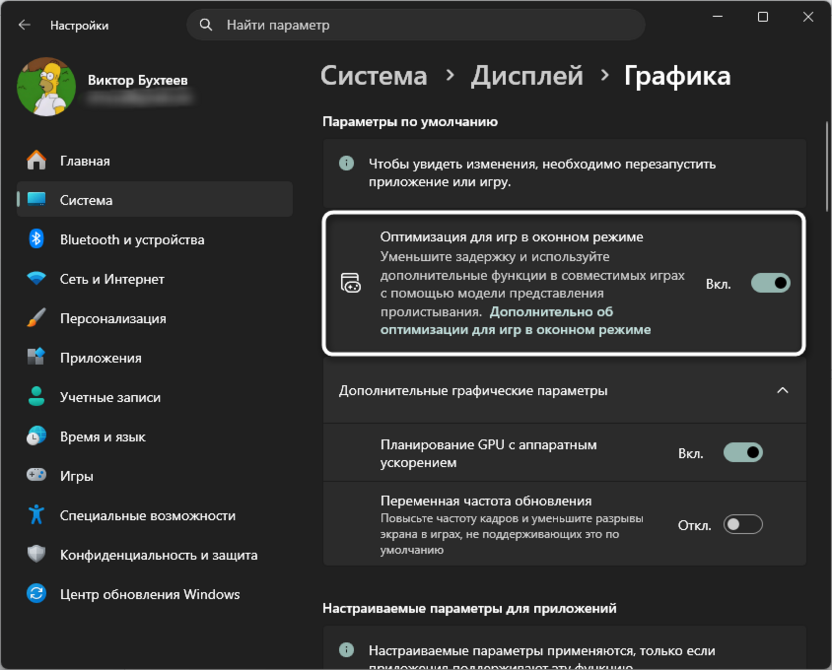Open Gaming settings with the Xbox icon
832x670 pixels.
pyautogui.click(x=38, y=475)
